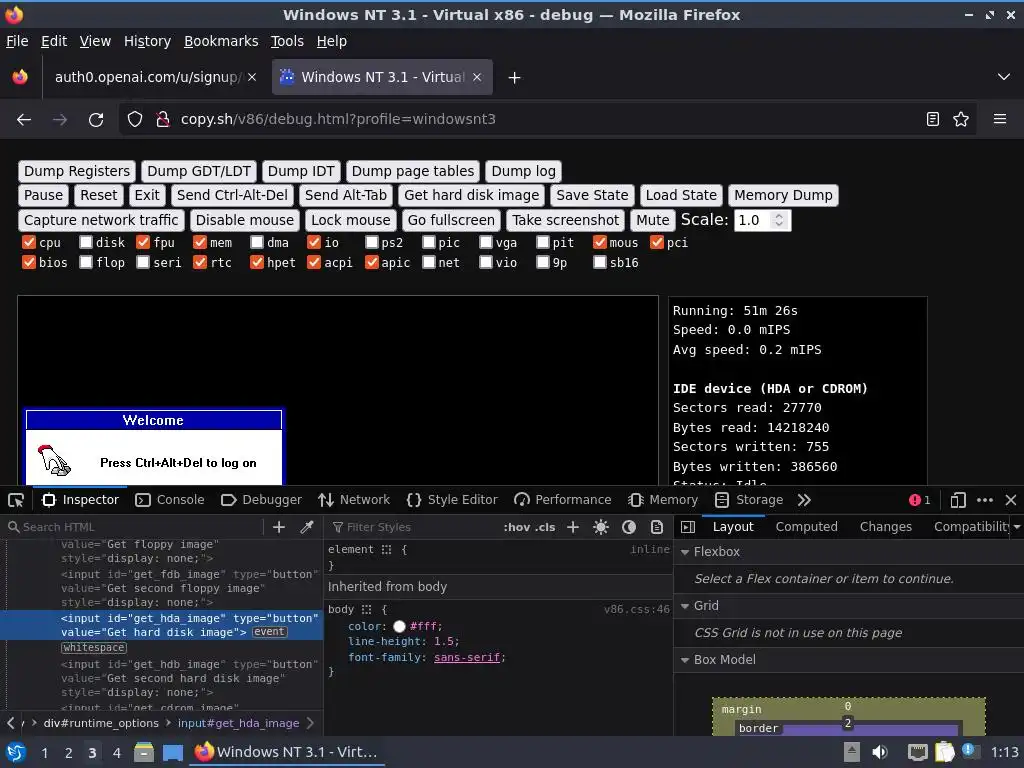The height and width of the screenshot is (768, 1024).
Task: Toggle light color scheme simulation sun icon
Action: 601,527
